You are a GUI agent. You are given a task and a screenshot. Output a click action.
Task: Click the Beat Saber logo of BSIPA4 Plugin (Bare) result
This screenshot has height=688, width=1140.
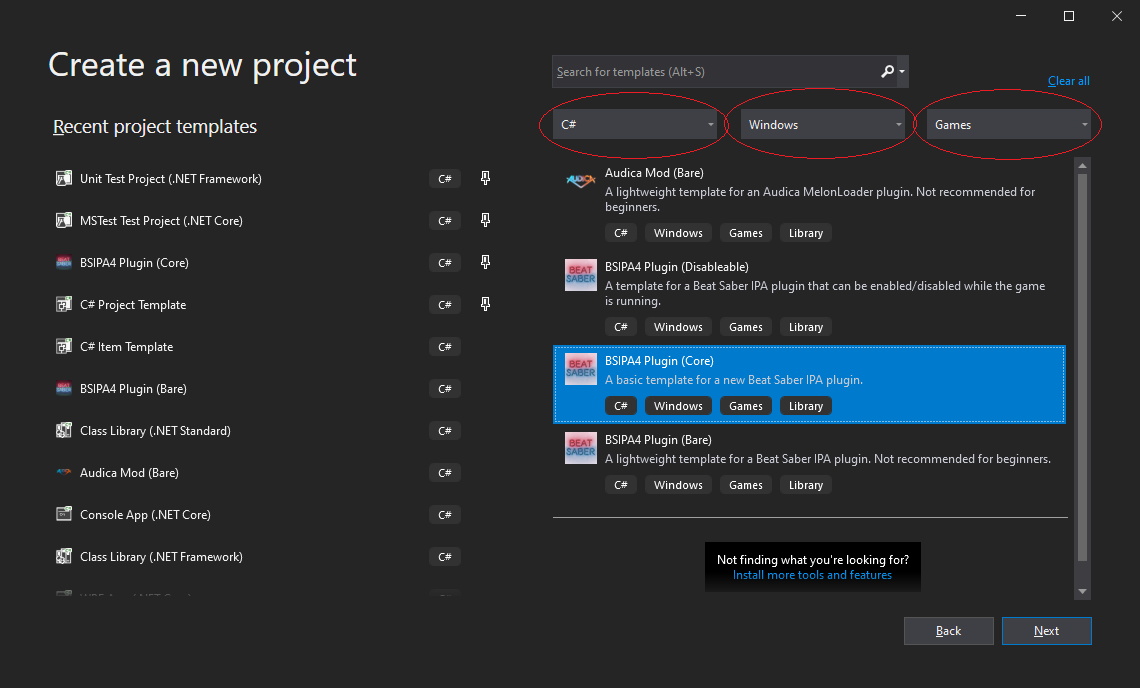coord(581,448)
